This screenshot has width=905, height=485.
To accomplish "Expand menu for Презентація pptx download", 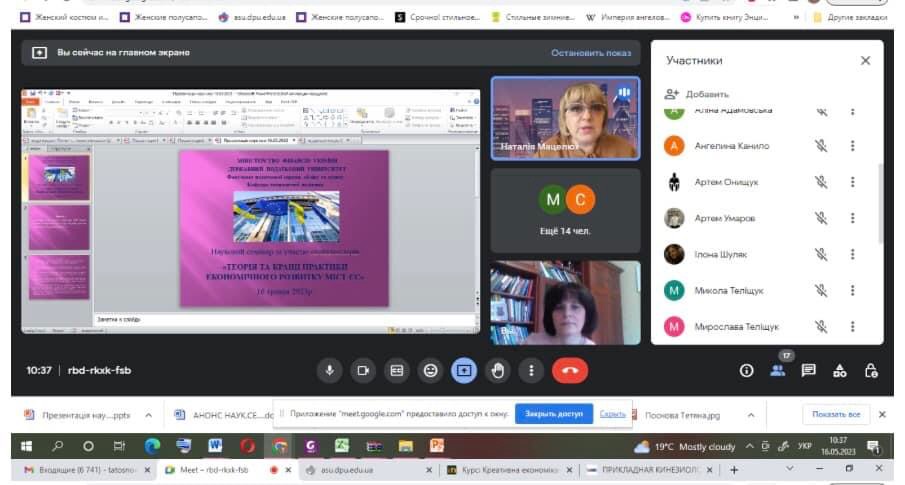I will 148,415.
